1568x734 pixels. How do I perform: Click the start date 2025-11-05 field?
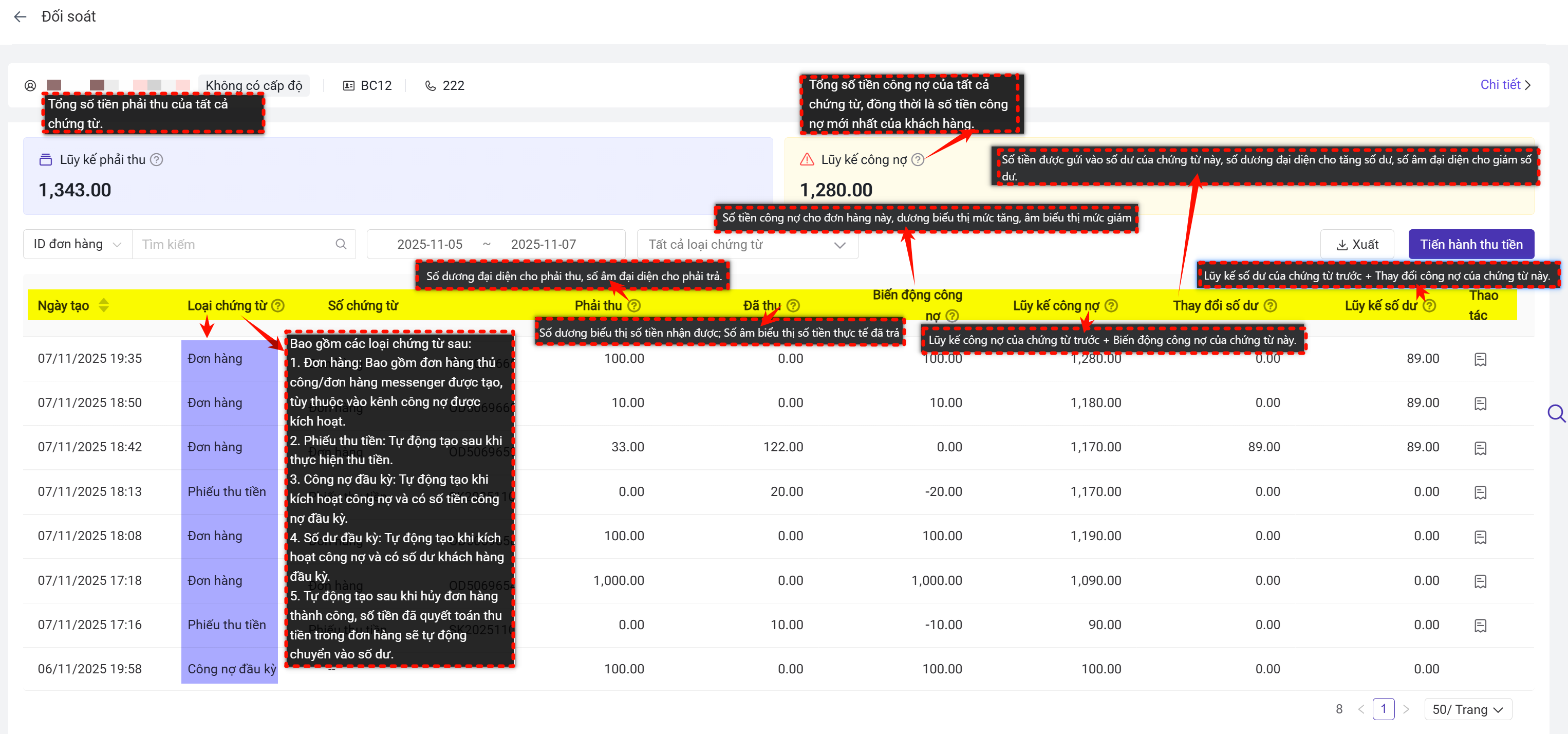click(x=430, y=244)
